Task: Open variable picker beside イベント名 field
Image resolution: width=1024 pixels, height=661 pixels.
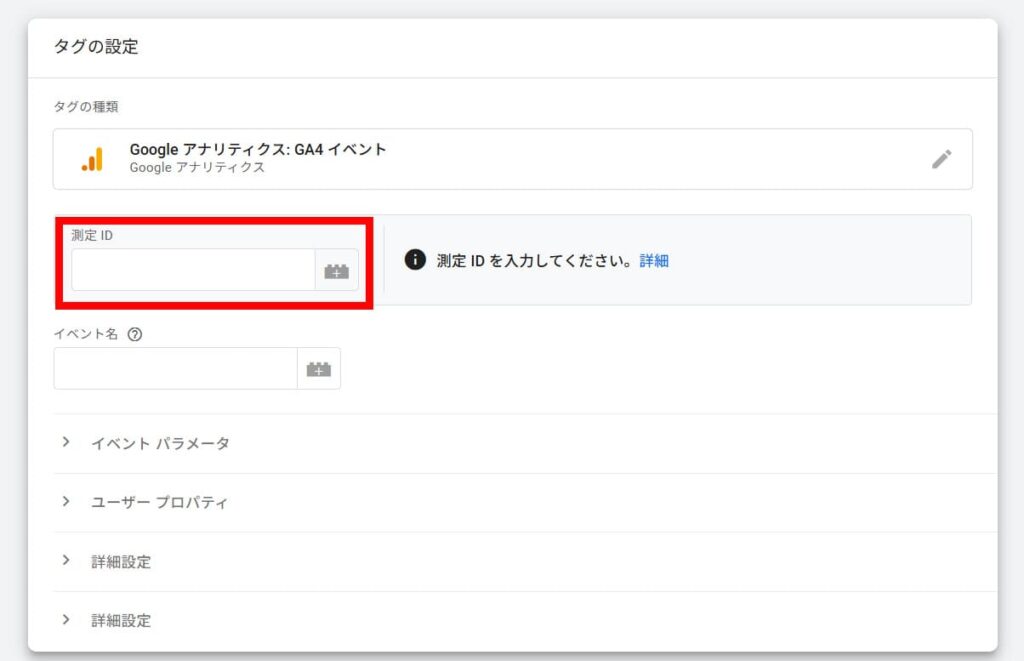Action: 318,369
